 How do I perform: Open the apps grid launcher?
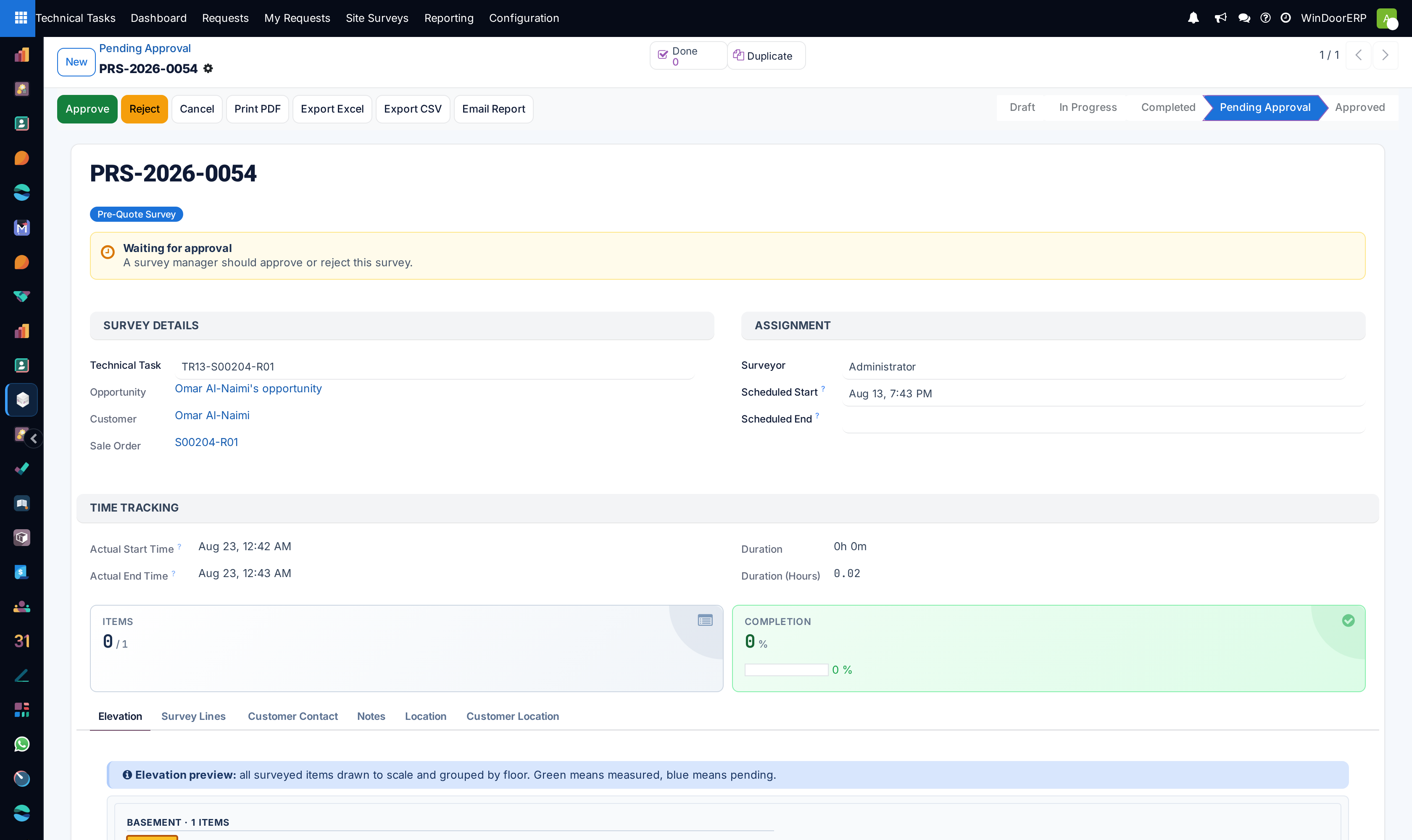point(21,18)
